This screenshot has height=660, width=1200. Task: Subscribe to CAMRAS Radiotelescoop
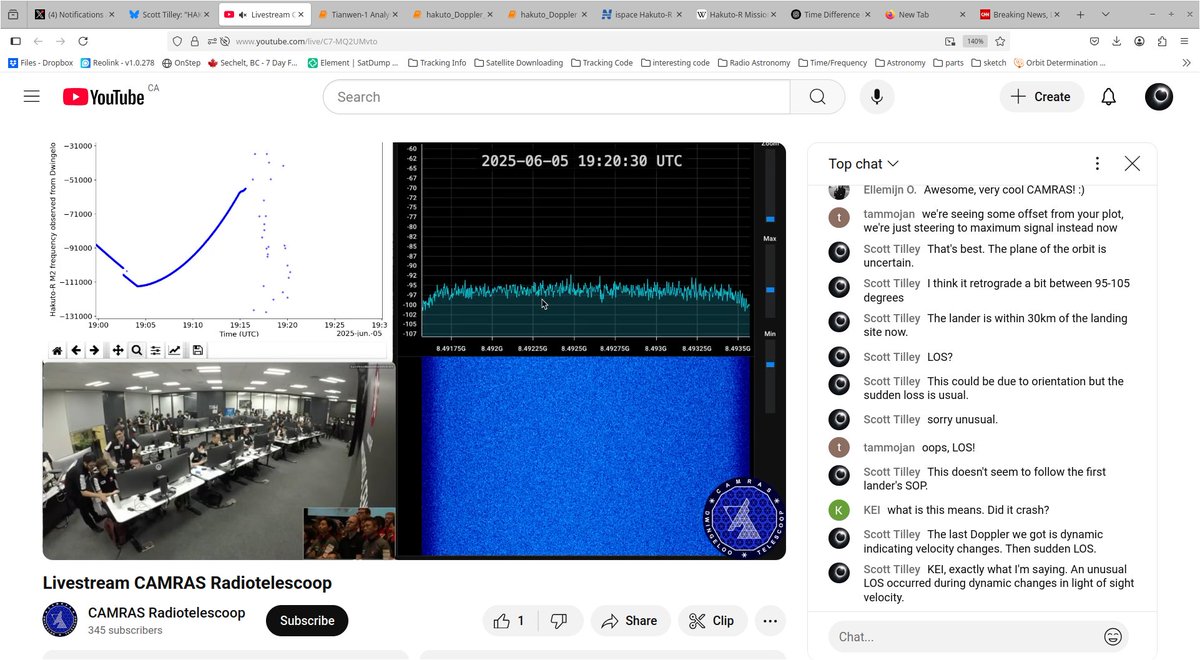[307, 621]
